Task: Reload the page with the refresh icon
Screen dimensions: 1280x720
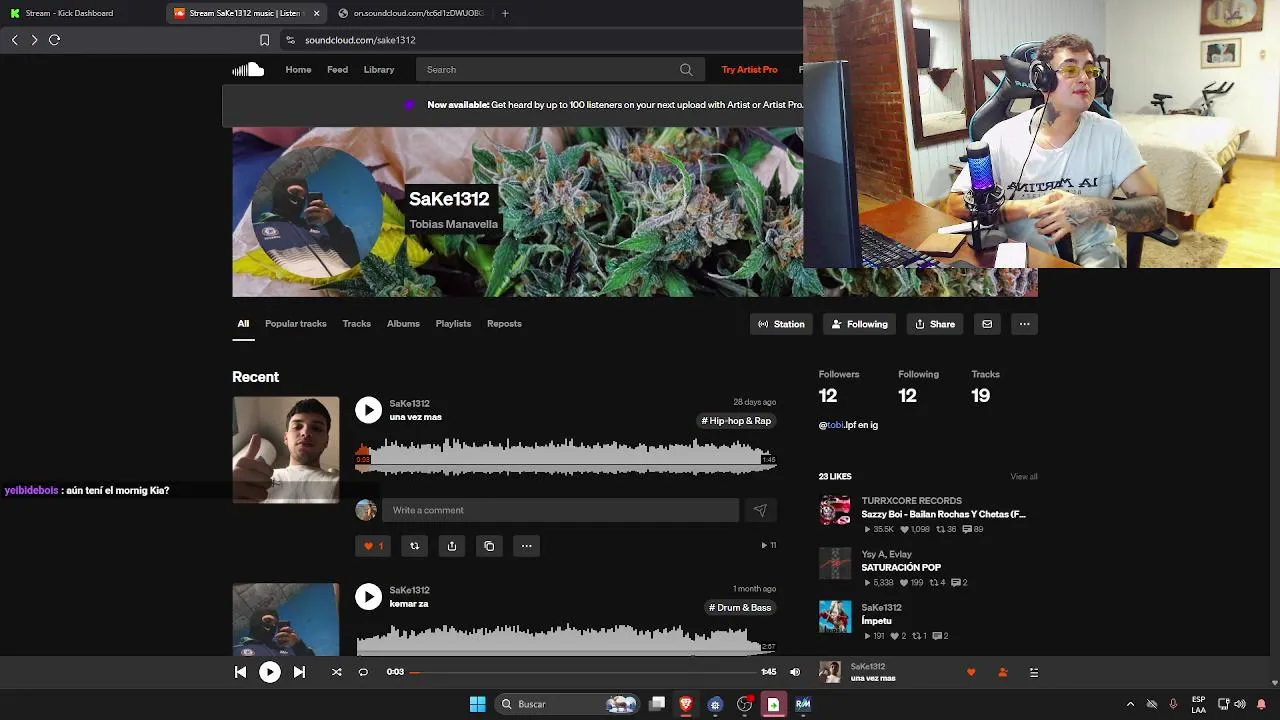Action: [55, 40]
